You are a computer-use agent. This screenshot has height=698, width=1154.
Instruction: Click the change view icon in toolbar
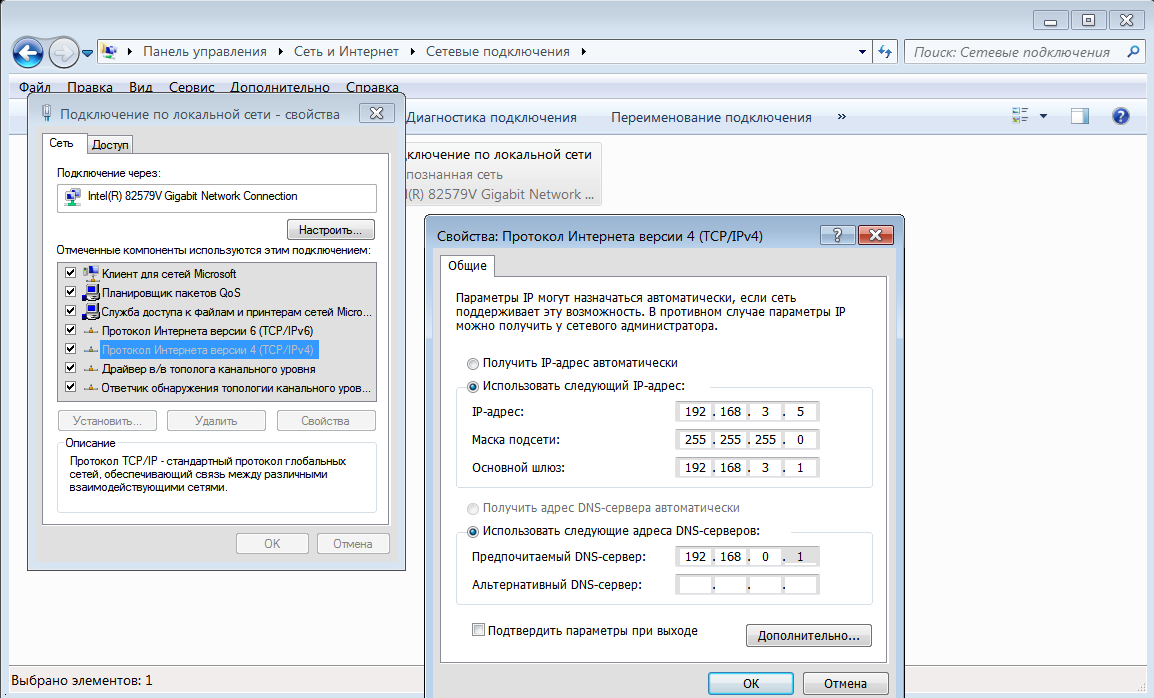click(x=1020, y=117)
